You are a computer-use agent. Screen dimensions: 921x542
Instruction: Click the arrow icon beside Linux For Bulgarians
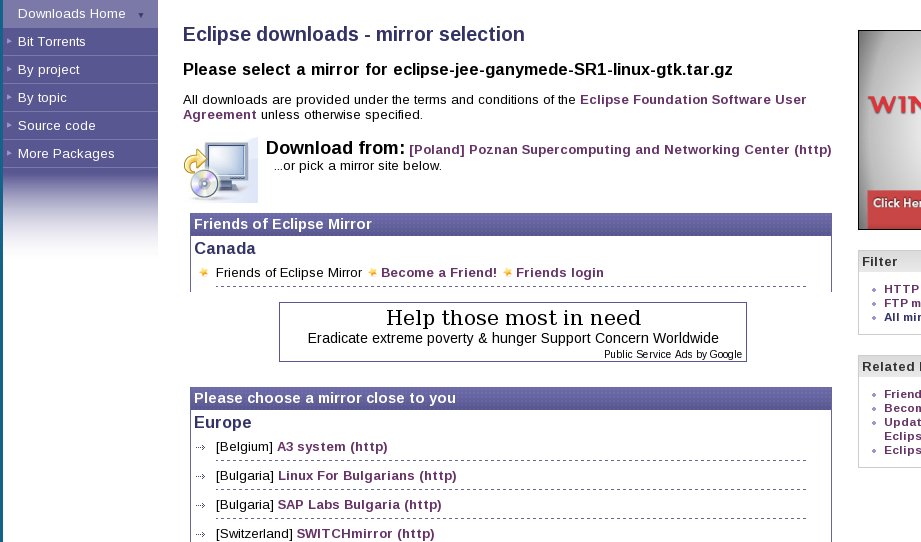tap(201, 476)
